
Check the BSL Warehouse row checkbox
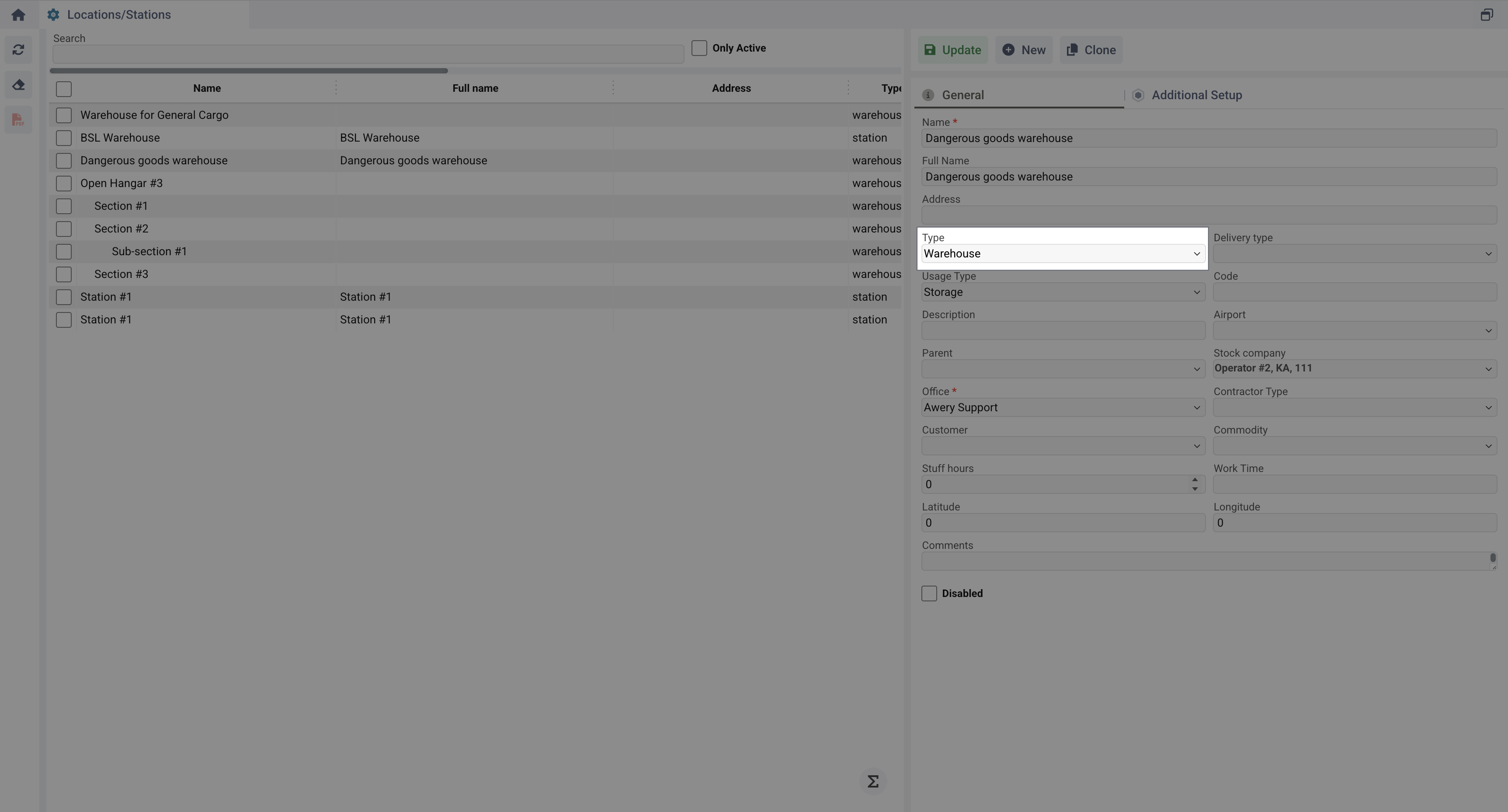tap(64, 138)
